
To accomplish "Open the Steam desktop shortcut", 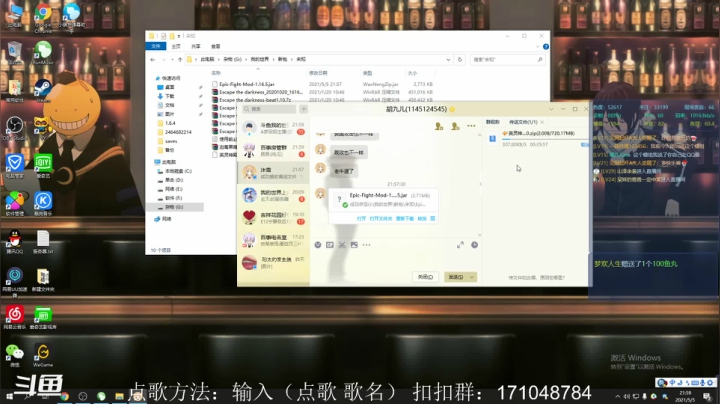I will coord(43,90).
